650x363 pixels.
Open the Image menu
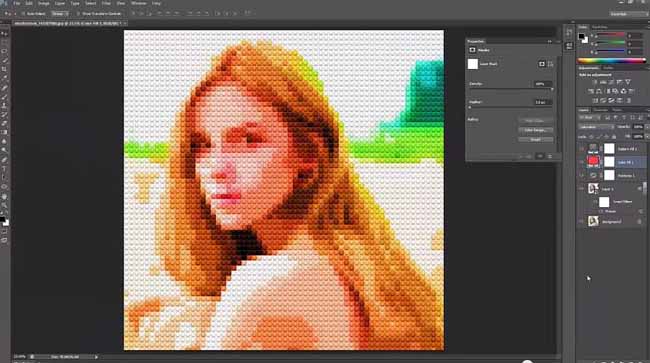click(44, 3)
